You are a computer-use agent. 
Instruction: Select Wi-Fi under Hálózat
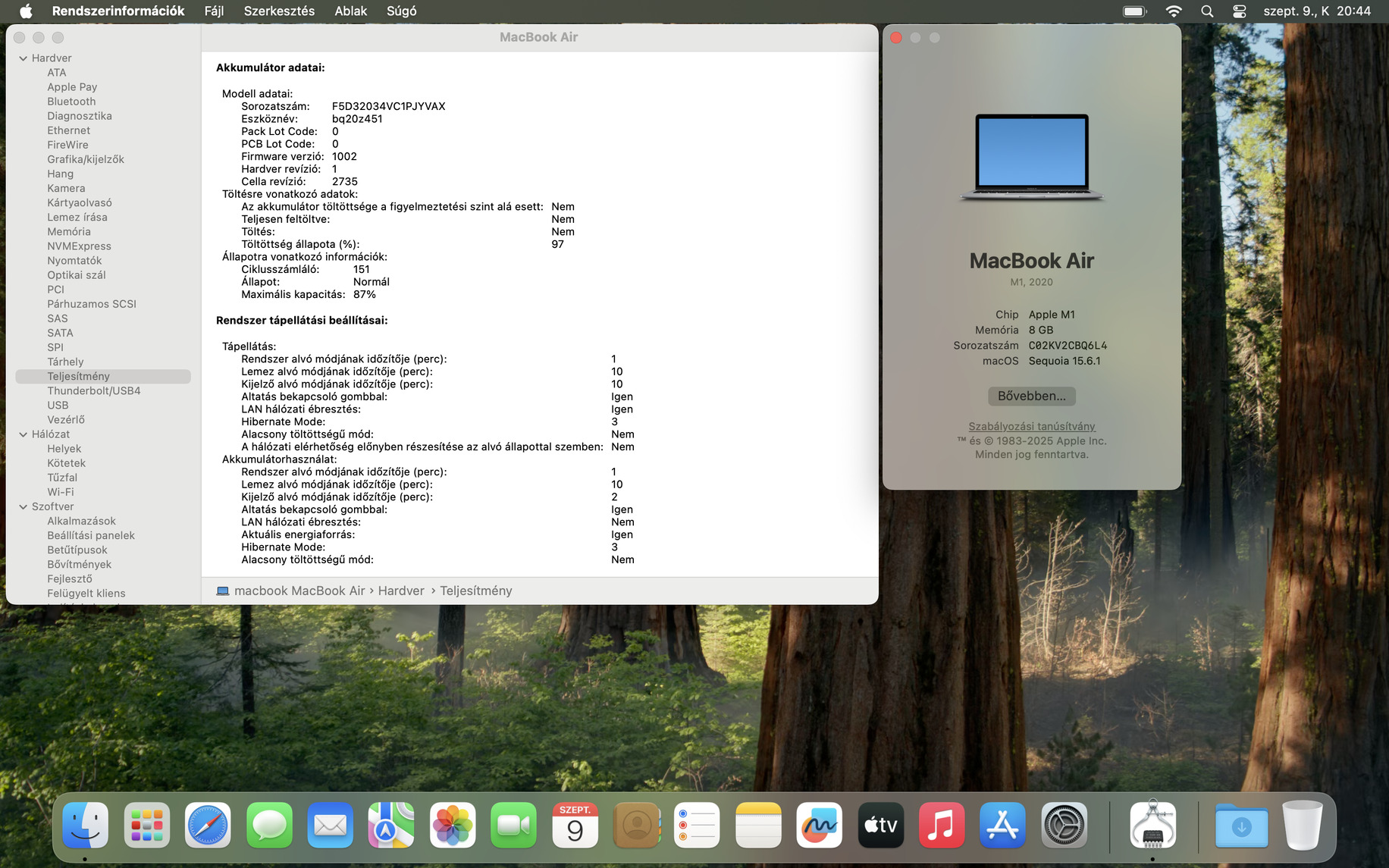tap(61, 492)
